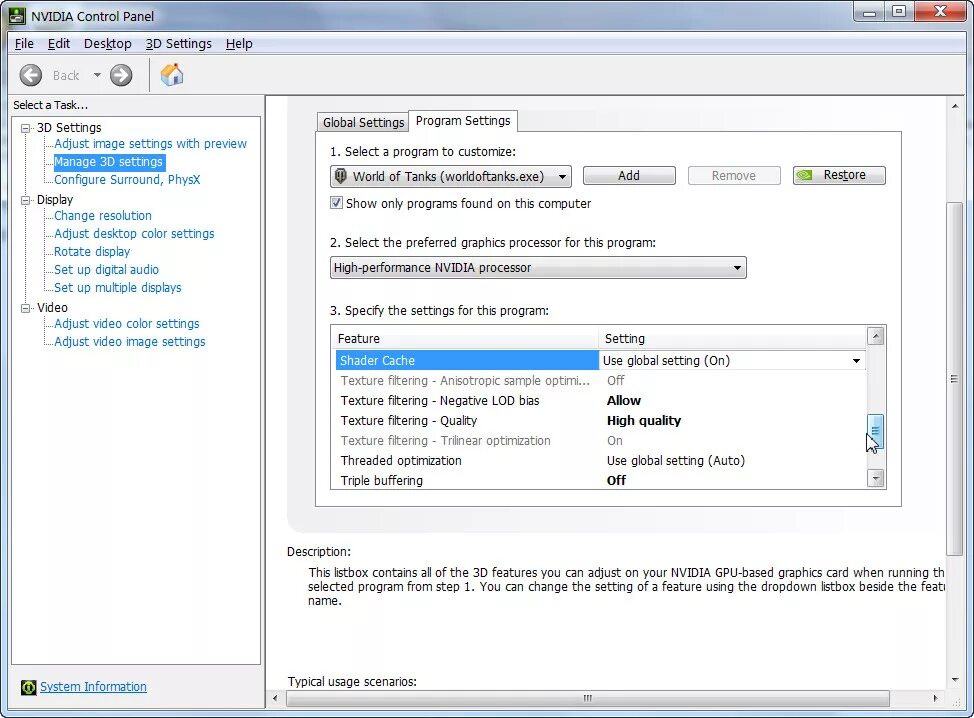This screenshot has width=974, height=718.
Task: Open the 3D Settings menu
Action: pos(178,43)
